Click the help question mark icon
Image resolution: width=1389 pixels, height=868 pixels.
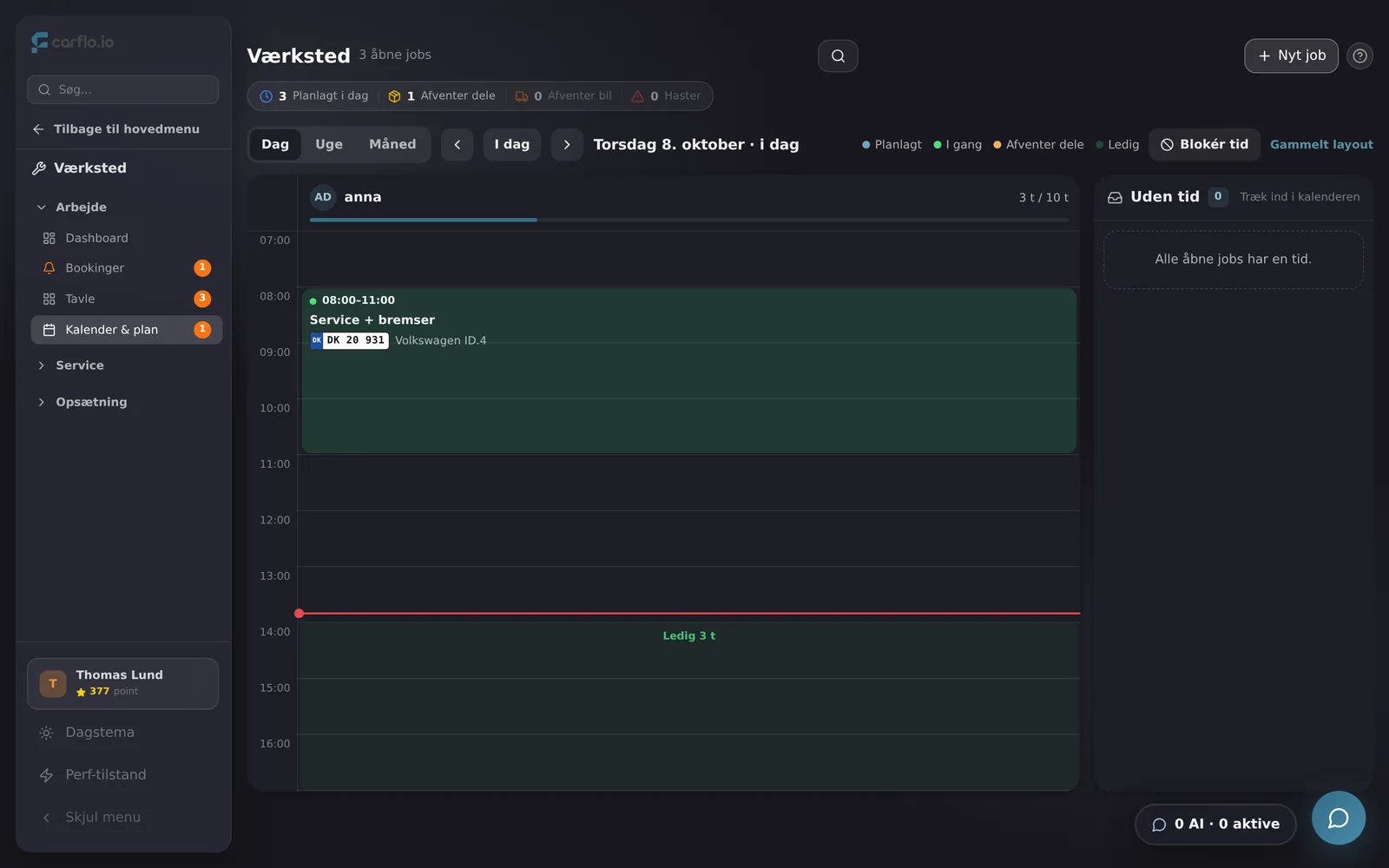click(x=1359, y=56)
